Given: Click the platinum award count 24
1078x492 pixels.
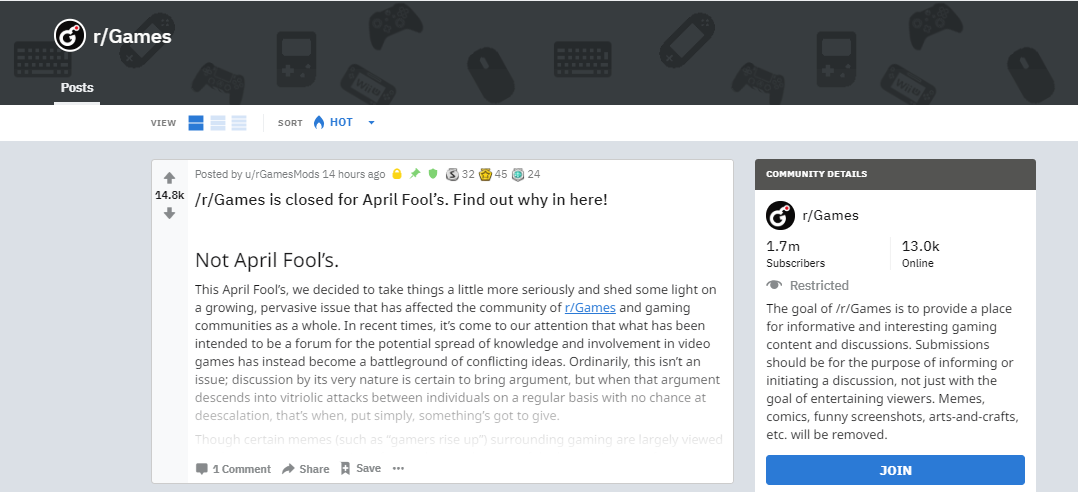Looking at the screenshot, I should tap(534, 175).
